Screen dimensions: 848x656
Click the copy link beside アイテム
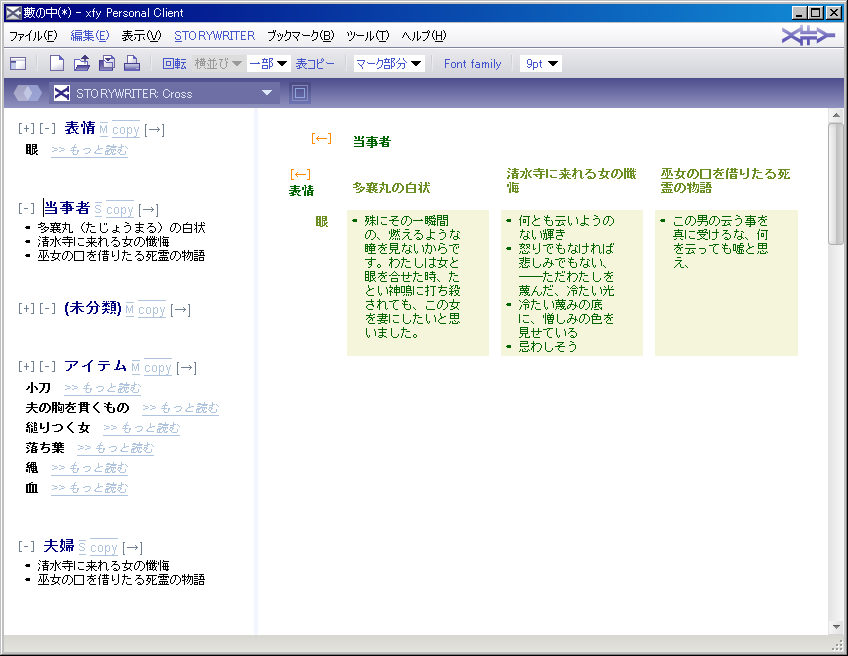pos(157,368)
